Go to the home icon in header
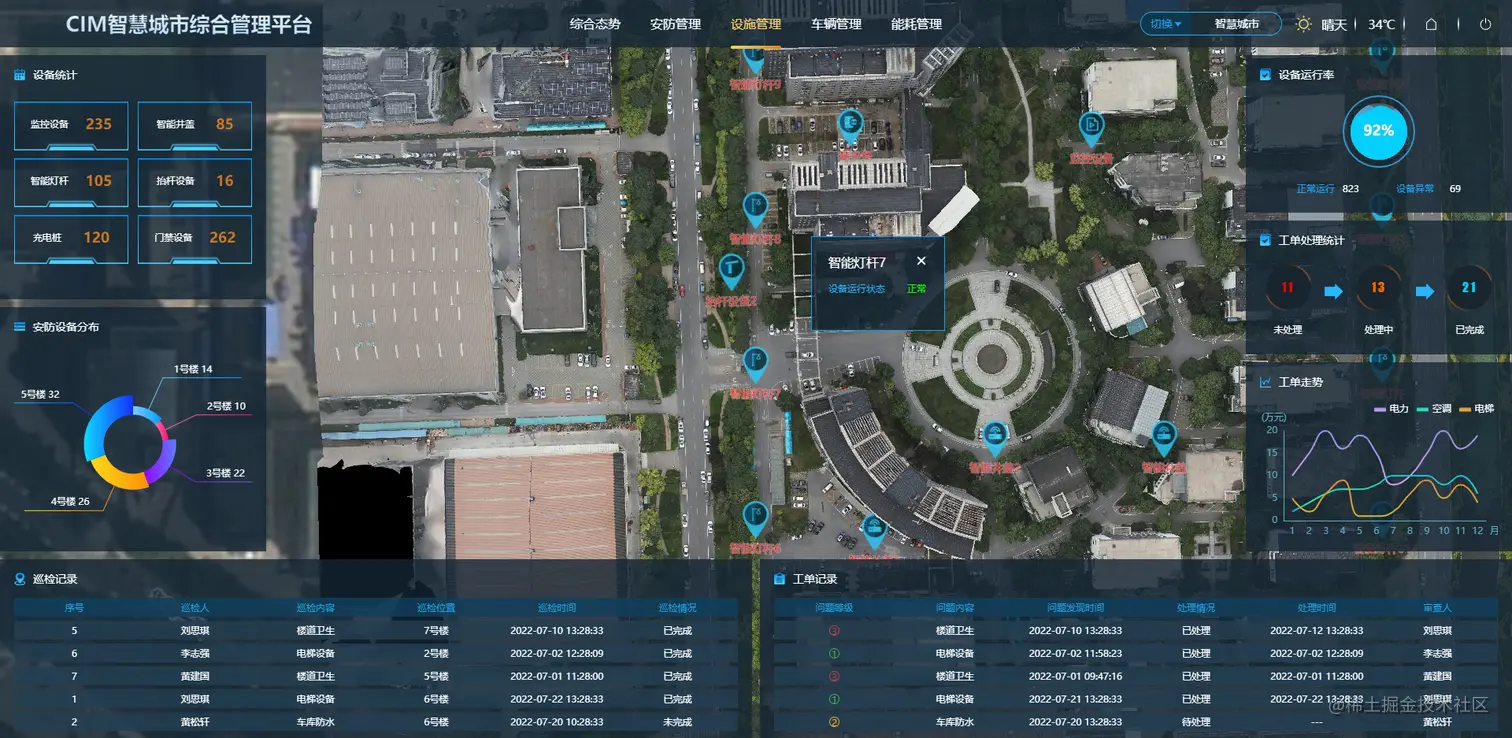 [1431, 24]
